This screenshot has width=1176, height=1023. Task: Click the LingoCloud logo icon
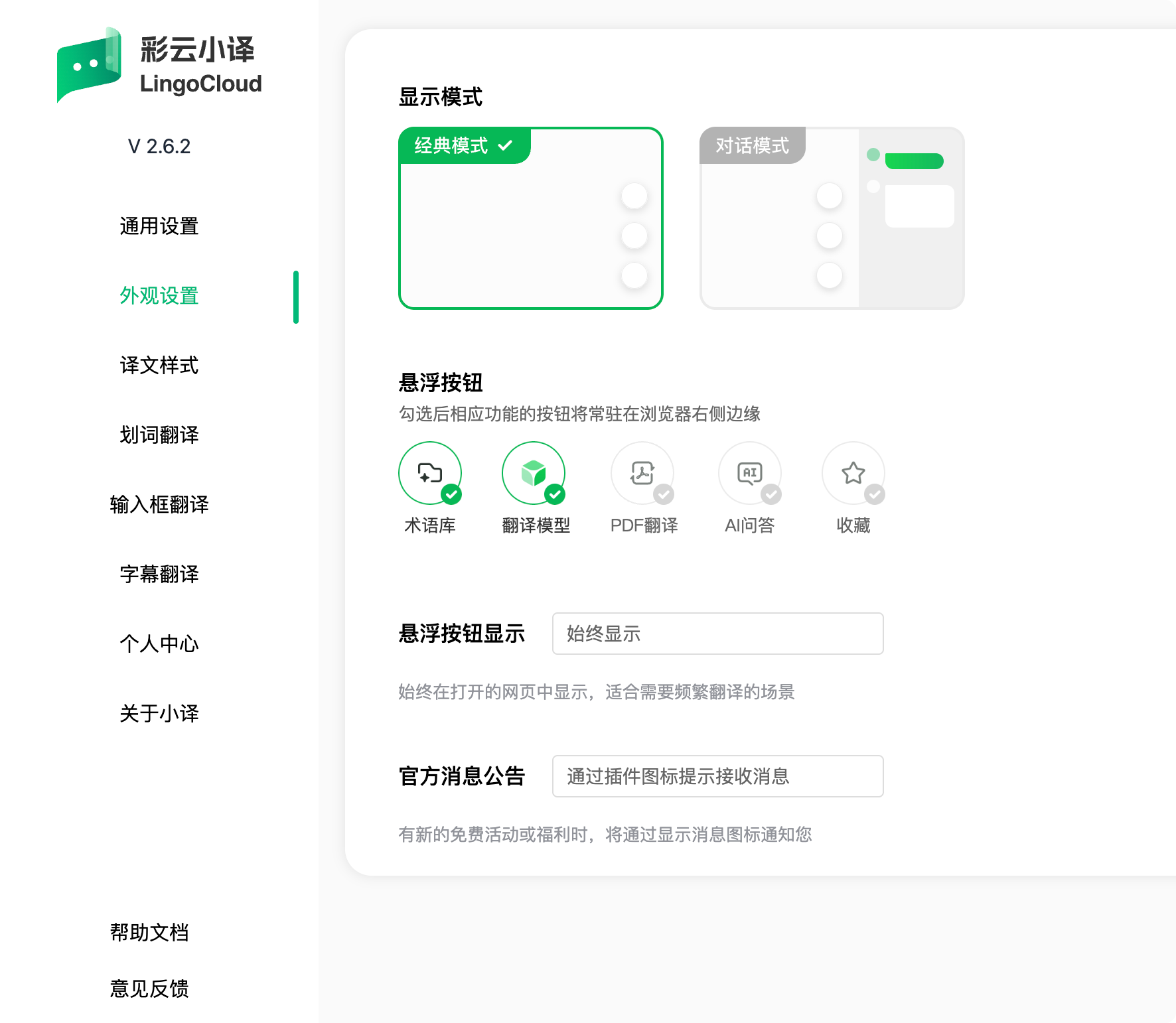pyautogui.click(x=89, y=66)
